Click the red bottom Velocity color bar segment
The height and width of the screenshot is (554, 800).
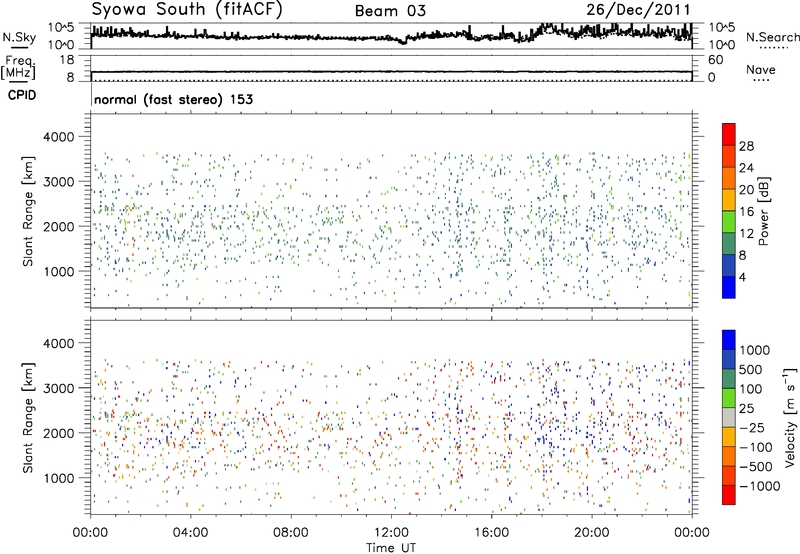[729, 495]
